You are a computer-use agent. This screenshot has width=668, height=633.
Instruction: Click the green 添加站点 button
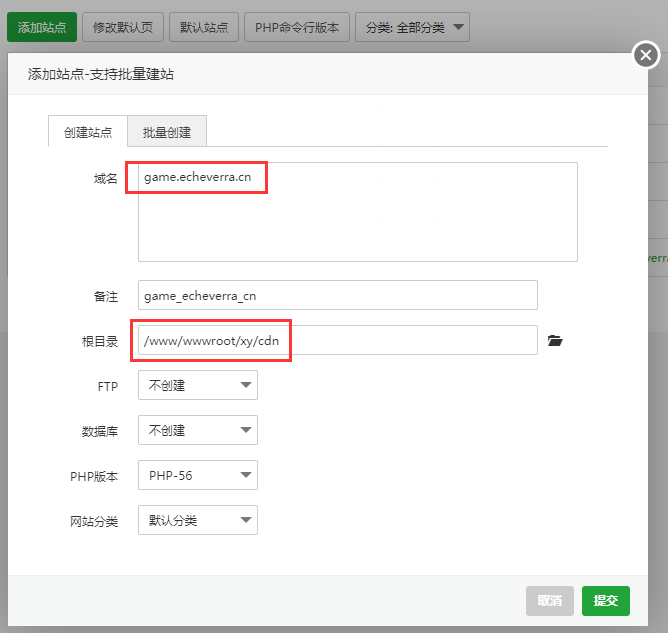pos(42,27)
